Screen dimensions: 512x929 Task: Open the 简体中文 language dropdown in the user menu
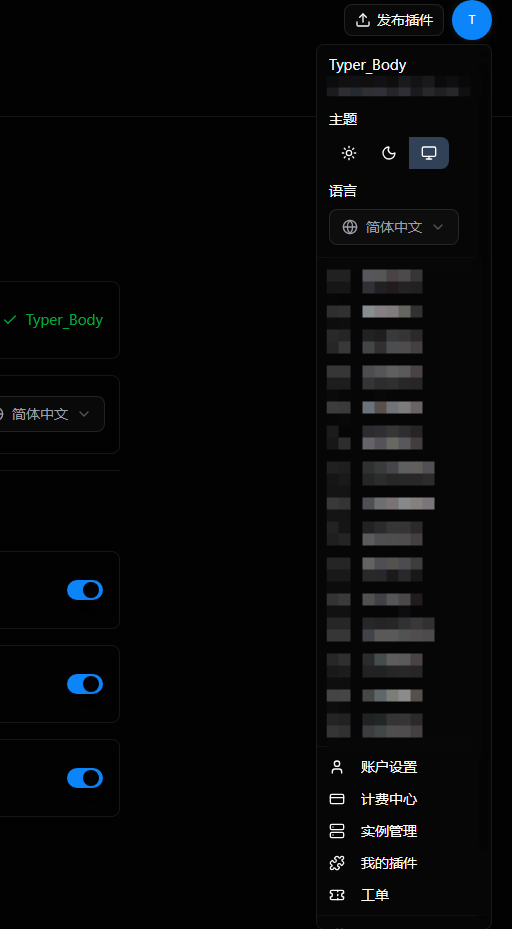point(394,227)
